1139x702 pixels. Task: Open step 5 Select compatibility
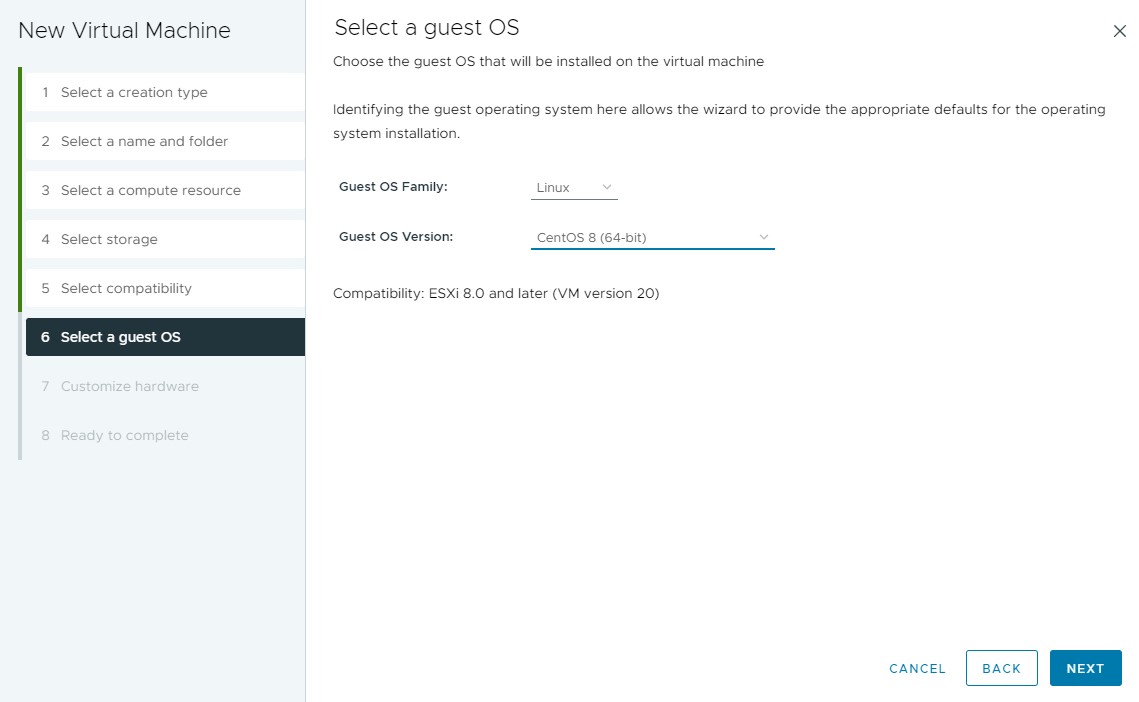(x=126, y=288)
